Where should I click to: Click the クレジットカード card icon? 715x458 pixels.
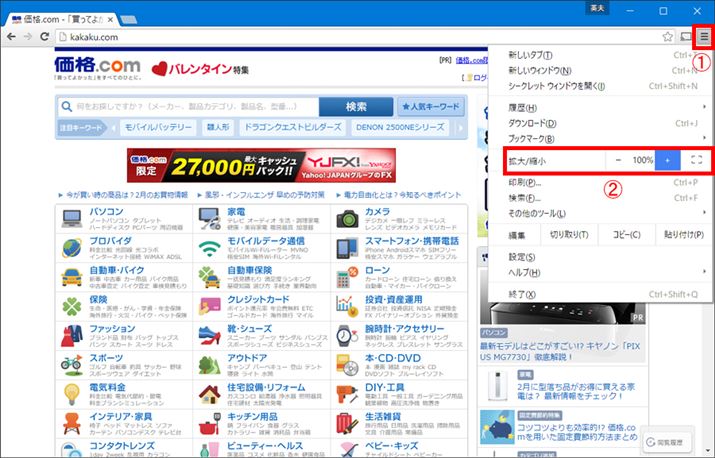coord(210,307)
